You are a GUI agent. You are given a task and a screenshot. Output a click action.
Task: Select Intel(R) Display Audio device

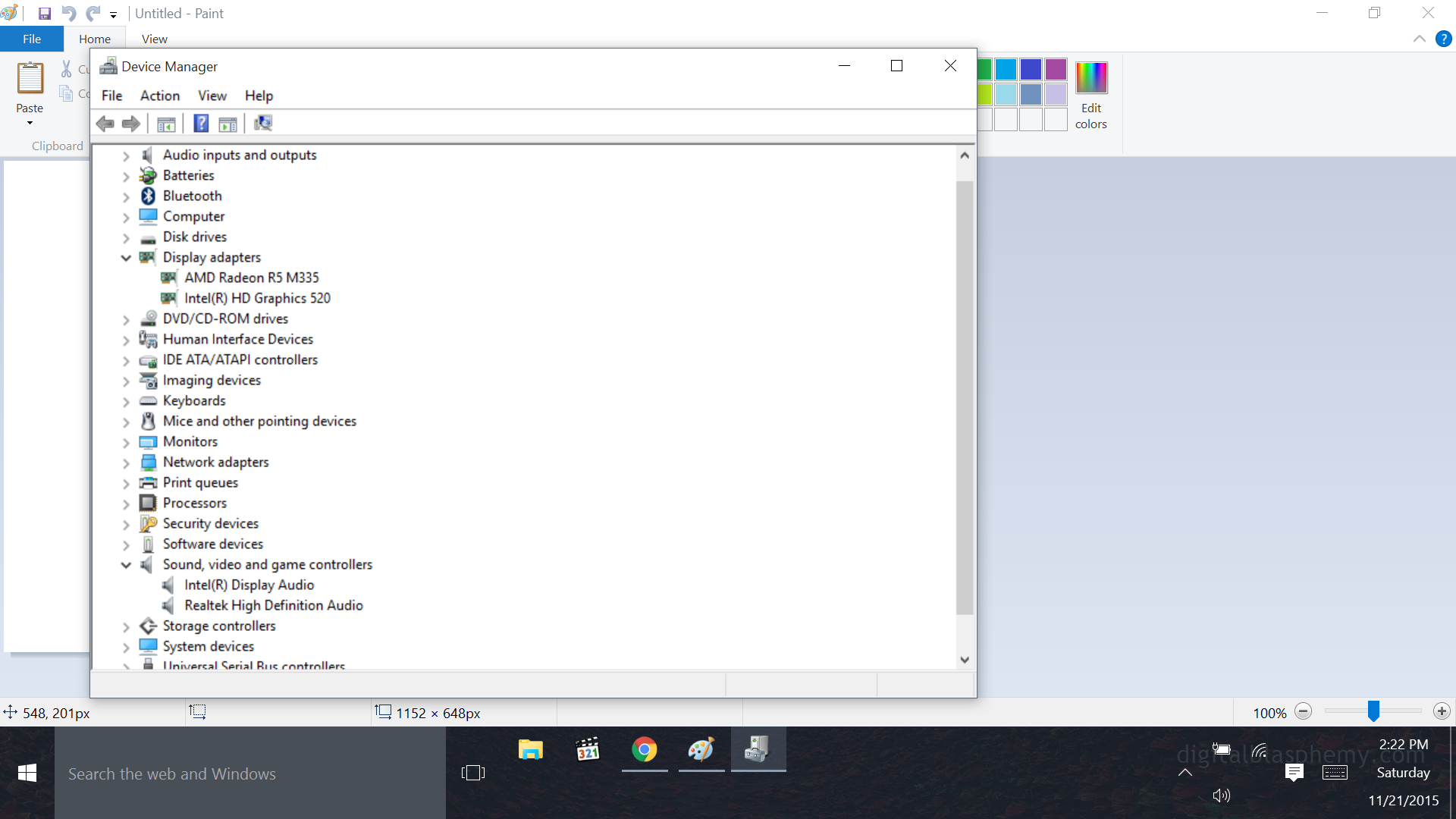[249, 585]
